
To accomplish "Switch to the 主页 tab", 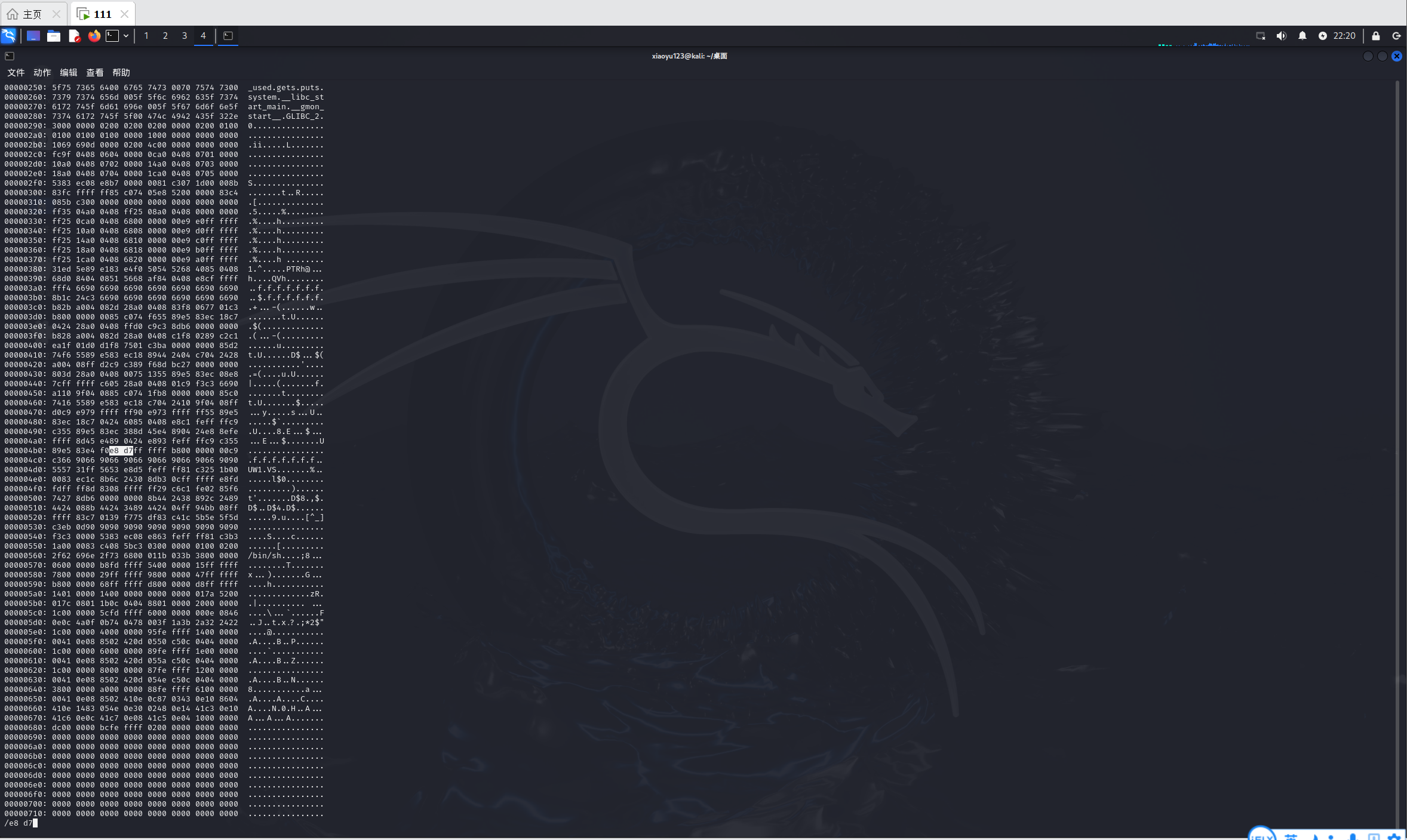I will pyautogui.click(x=32, y=14).
